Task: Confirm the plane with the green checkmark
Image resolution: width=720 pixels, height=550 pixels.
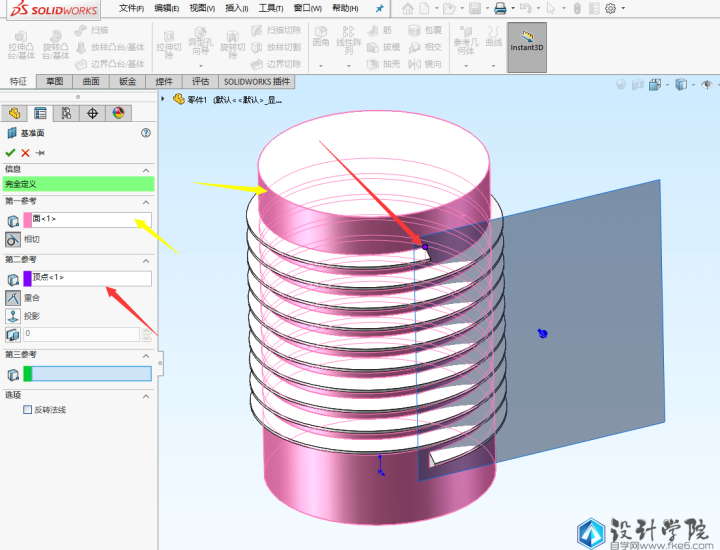Action: (x=10, y=152)
